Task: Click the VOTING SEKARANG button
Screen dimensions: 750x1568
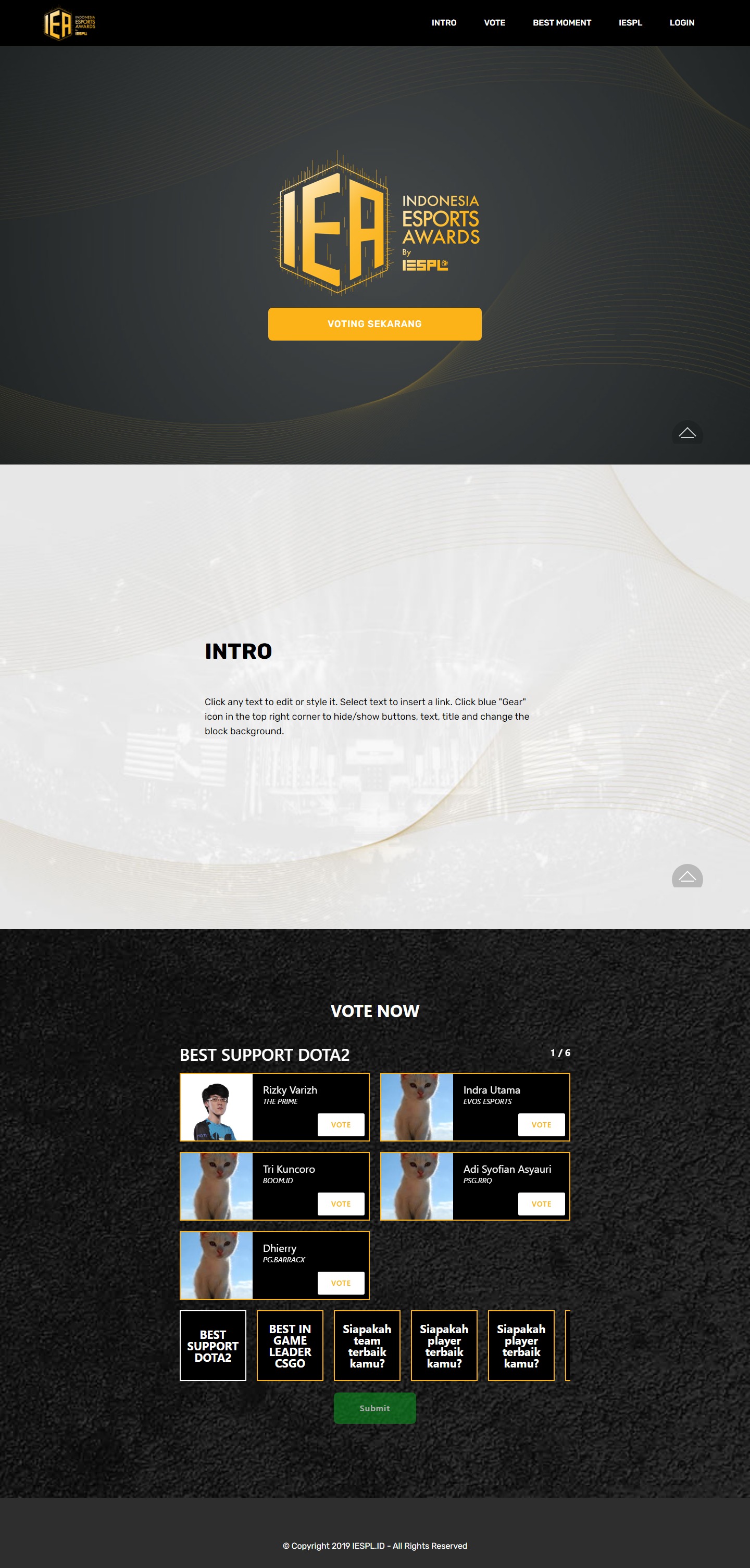Action: click(375, 324)
